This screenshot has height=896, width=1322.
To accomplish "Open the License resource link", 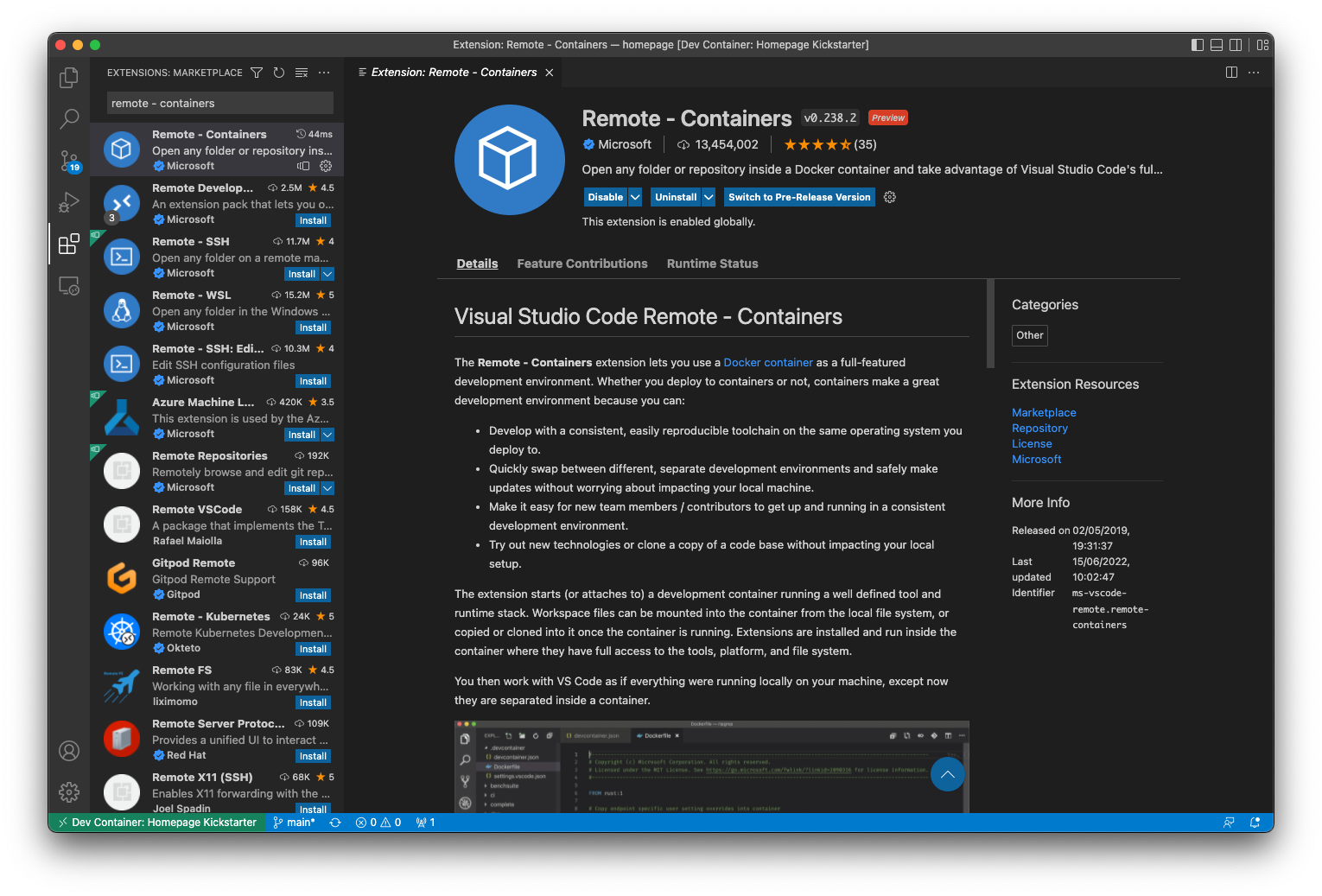I will click(x=1032, y=444).
